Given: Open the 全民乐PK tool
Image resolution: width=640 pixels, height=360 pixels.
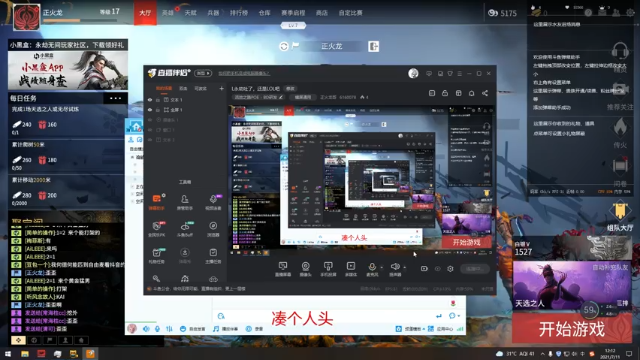Looking at the screenshot, I should click(x=157, y=229).
